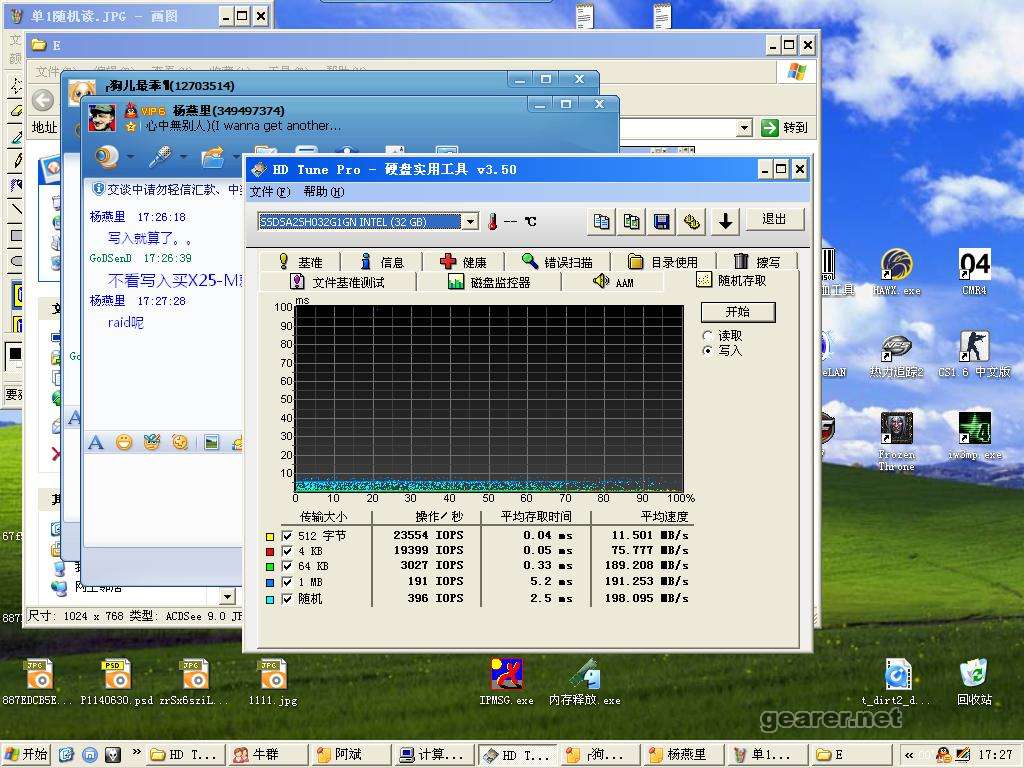Click the save floppy icon in HD Tune

pyautogui.click(x=662, y=222)
